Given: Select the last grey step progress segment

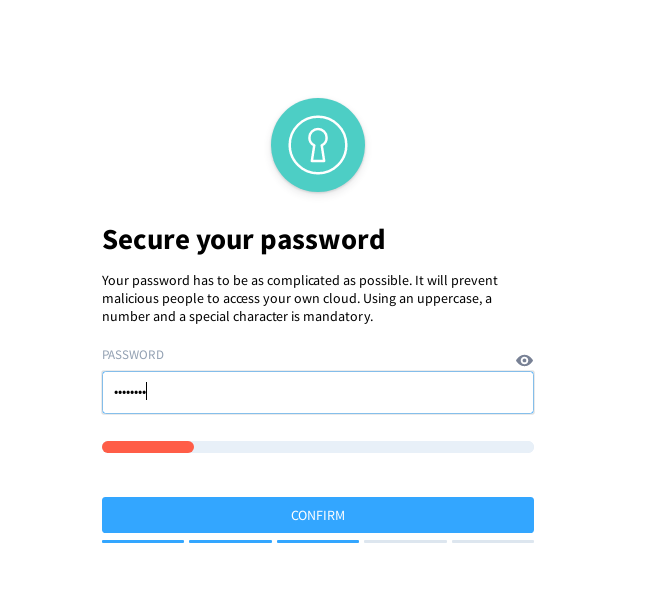Looking at the screenshot, I should pos(493,541).
